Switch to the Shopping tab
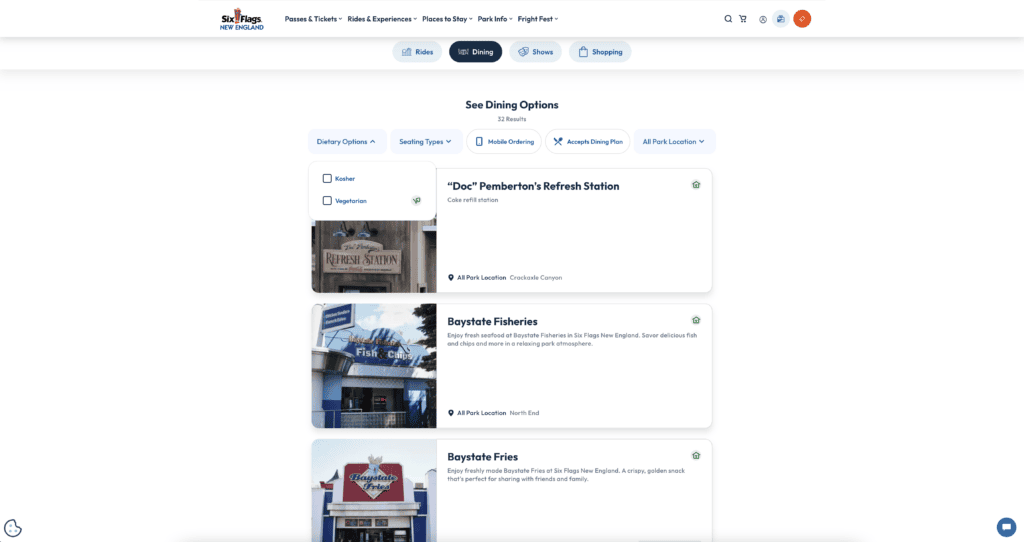 point(600,52)
